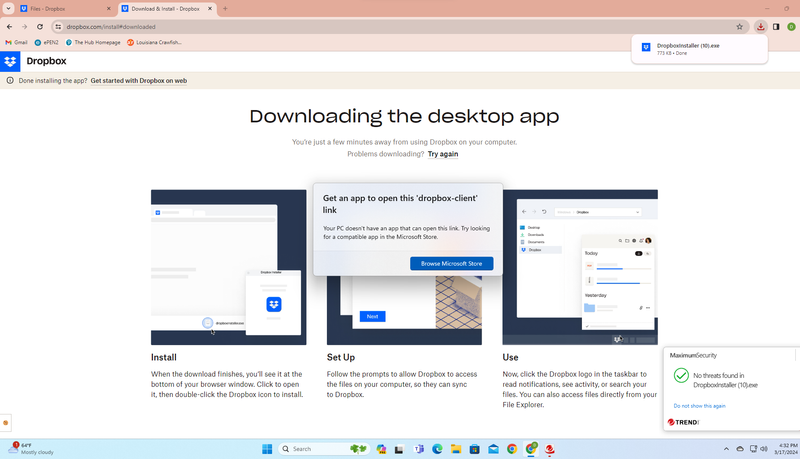Open The Hub Homepage bookmark
This screenshot has width=800, height=459.
(x=93, y=42)
